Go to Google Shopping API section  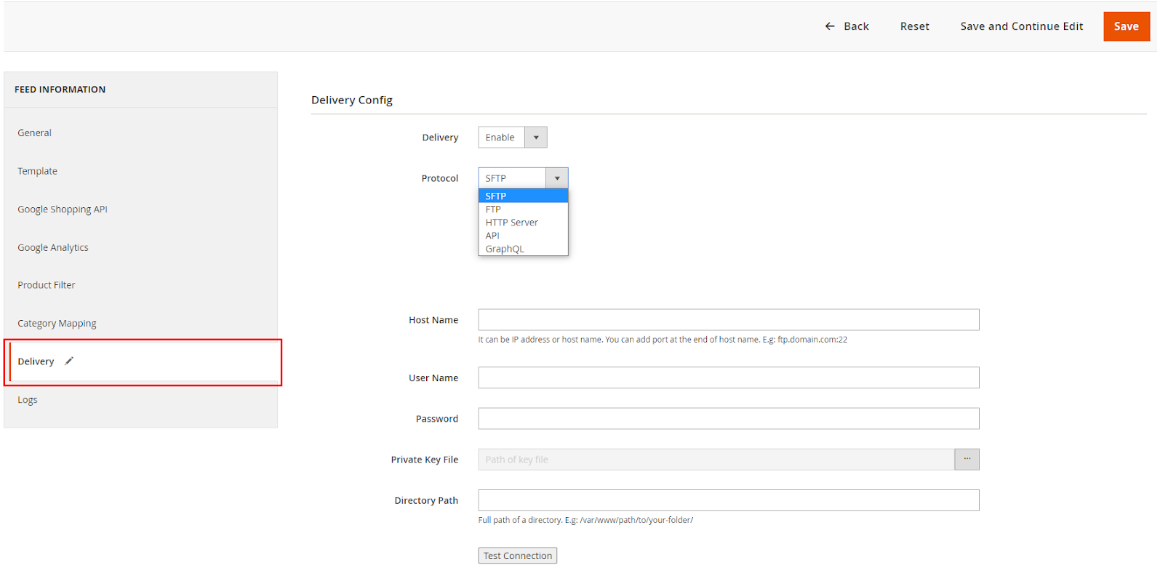pos(62,210)
